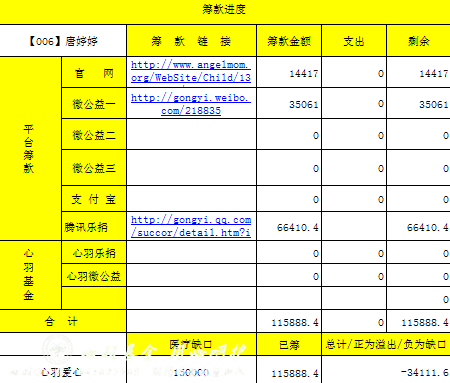This screenshot has width=450, height=383.
Task: Select the deficit cell showing -34111.6
Action: (x=386, y=370)
